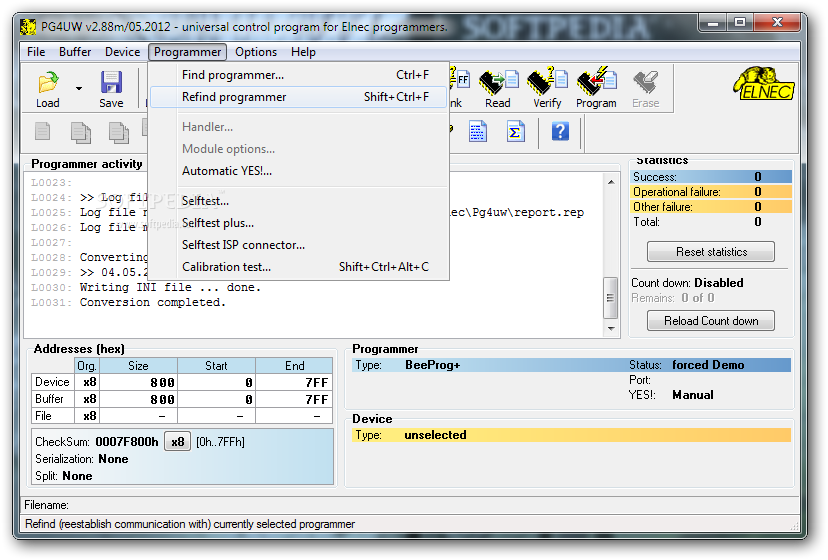This screenshot has width=828, height=560.
Task: Open the Help menu
Action: pos(303,52)
